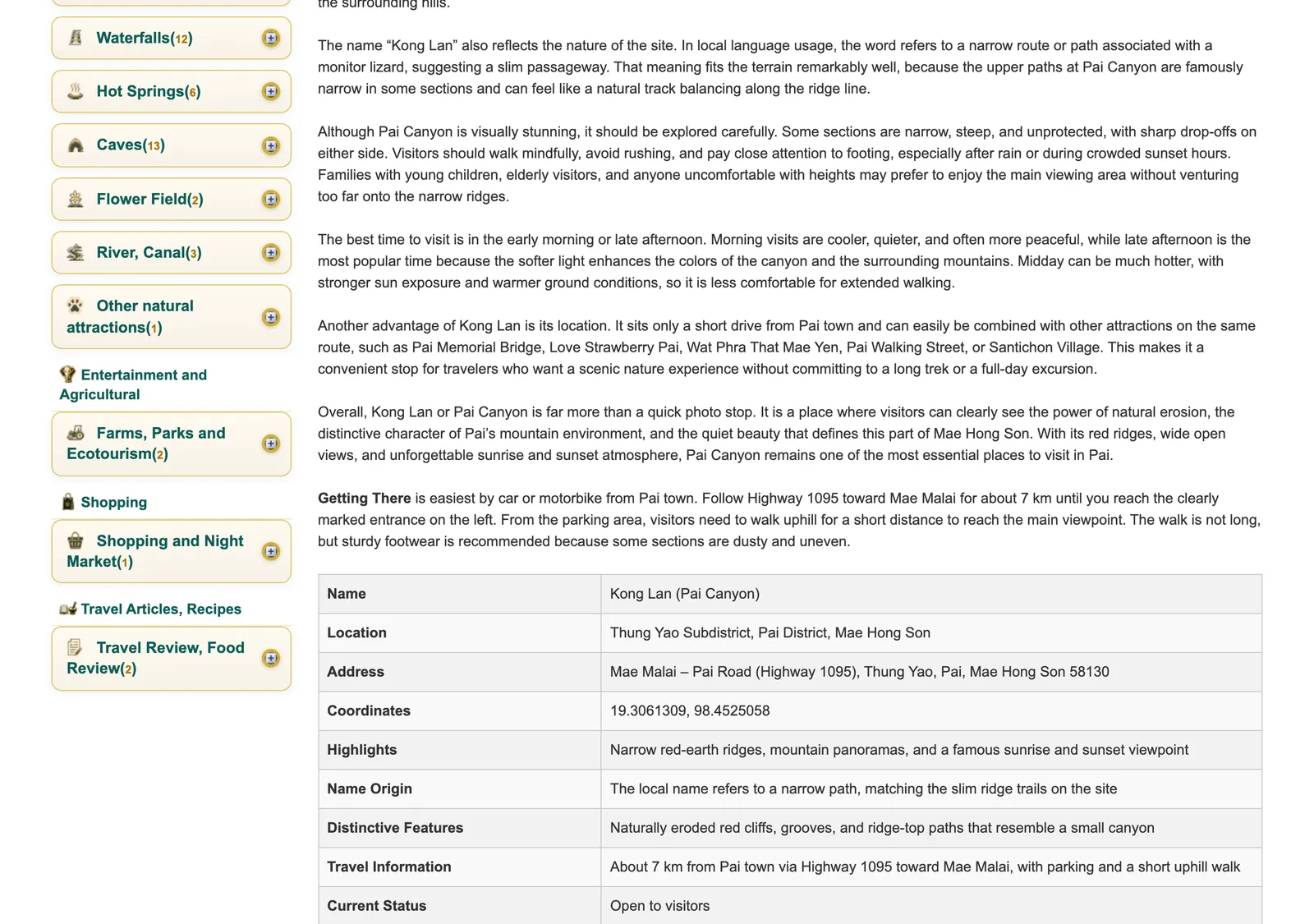This screenshot has width=1314, height=924.
Task: Expand the Hot Springs plus button
Action: pyautogui.click(x=271, y=91)
